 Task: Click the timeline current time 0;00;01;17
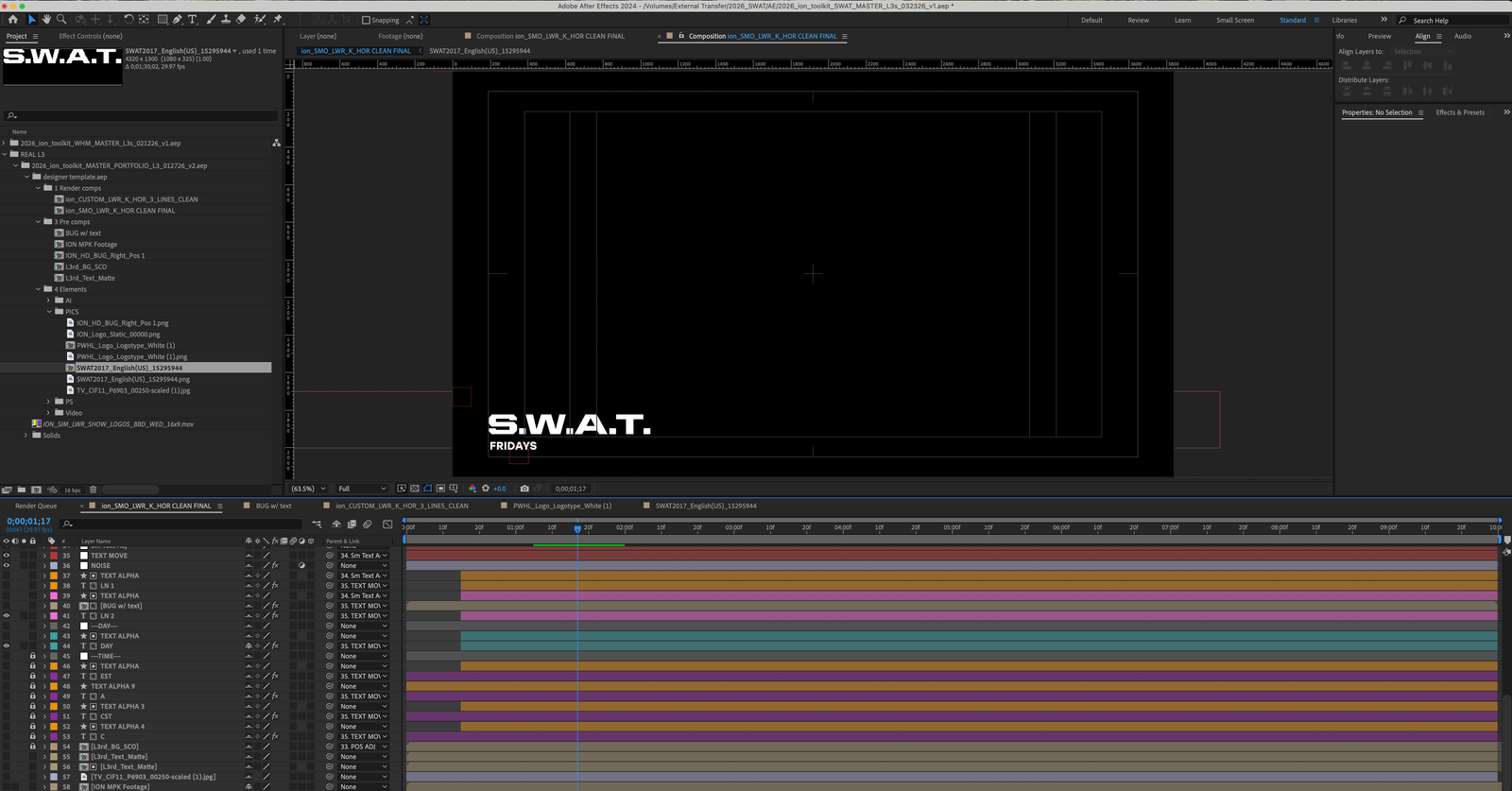click(x=28, y=521)
